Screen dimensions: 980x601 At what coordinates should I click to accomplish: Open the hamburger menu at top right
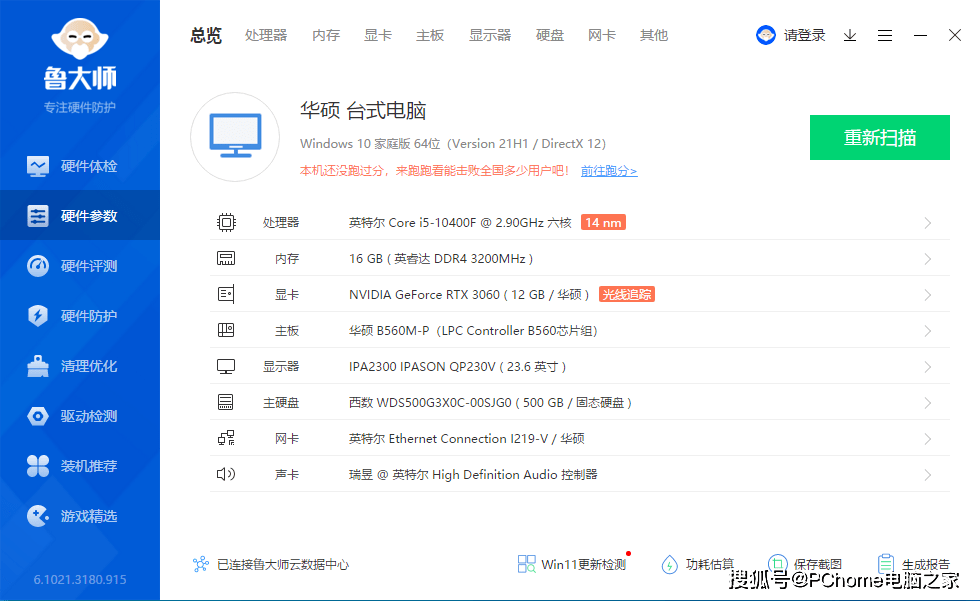884,35
